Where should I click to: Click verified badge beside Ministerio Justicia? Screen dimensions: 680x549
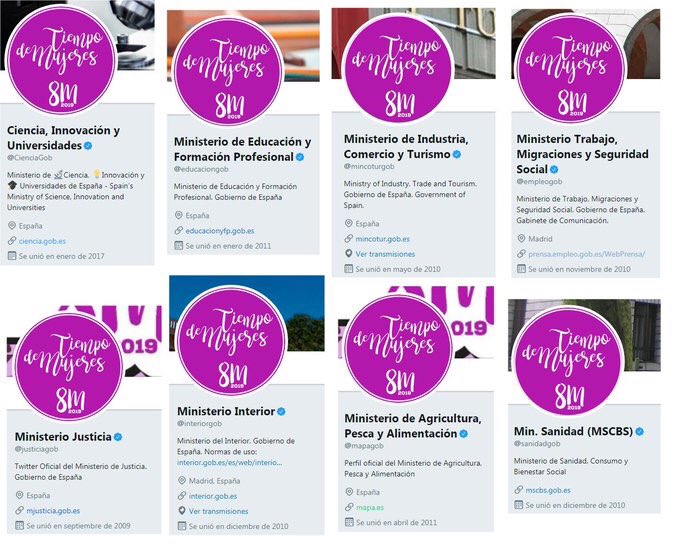click(118, 437)
